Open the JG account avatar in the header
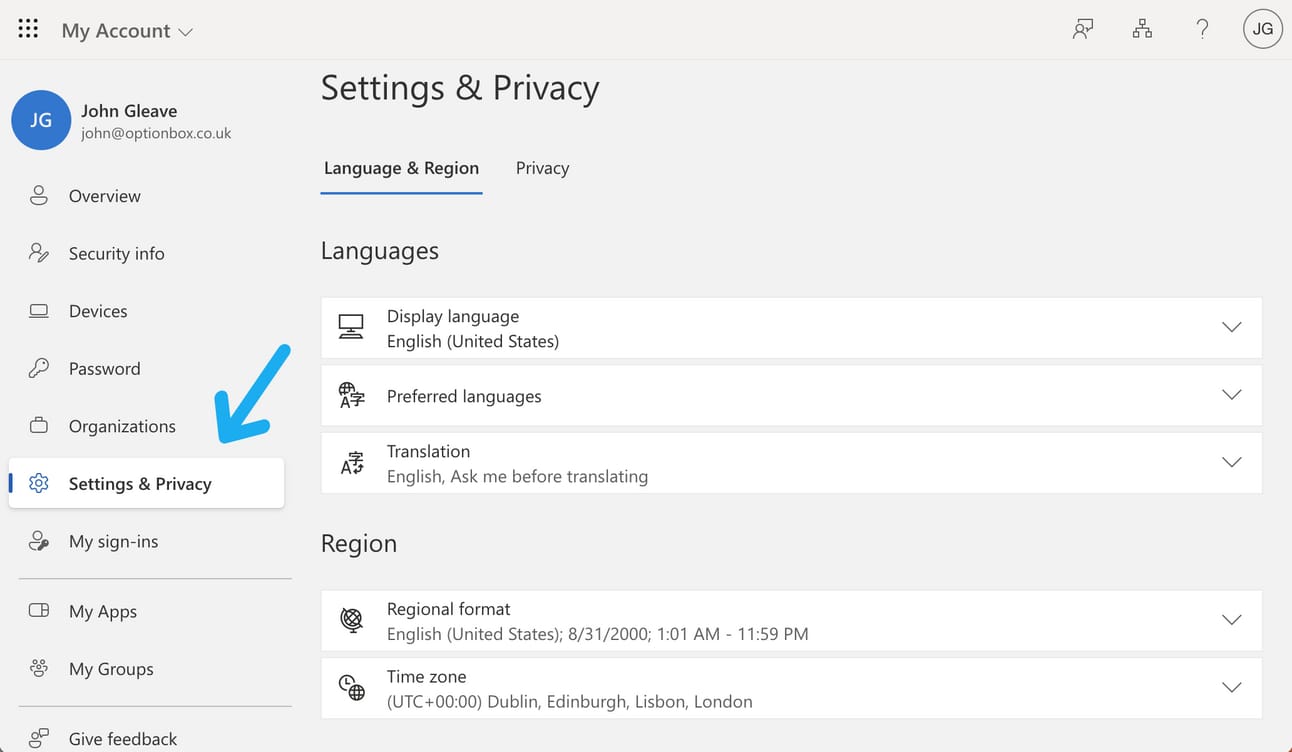 coord(1262,29)
